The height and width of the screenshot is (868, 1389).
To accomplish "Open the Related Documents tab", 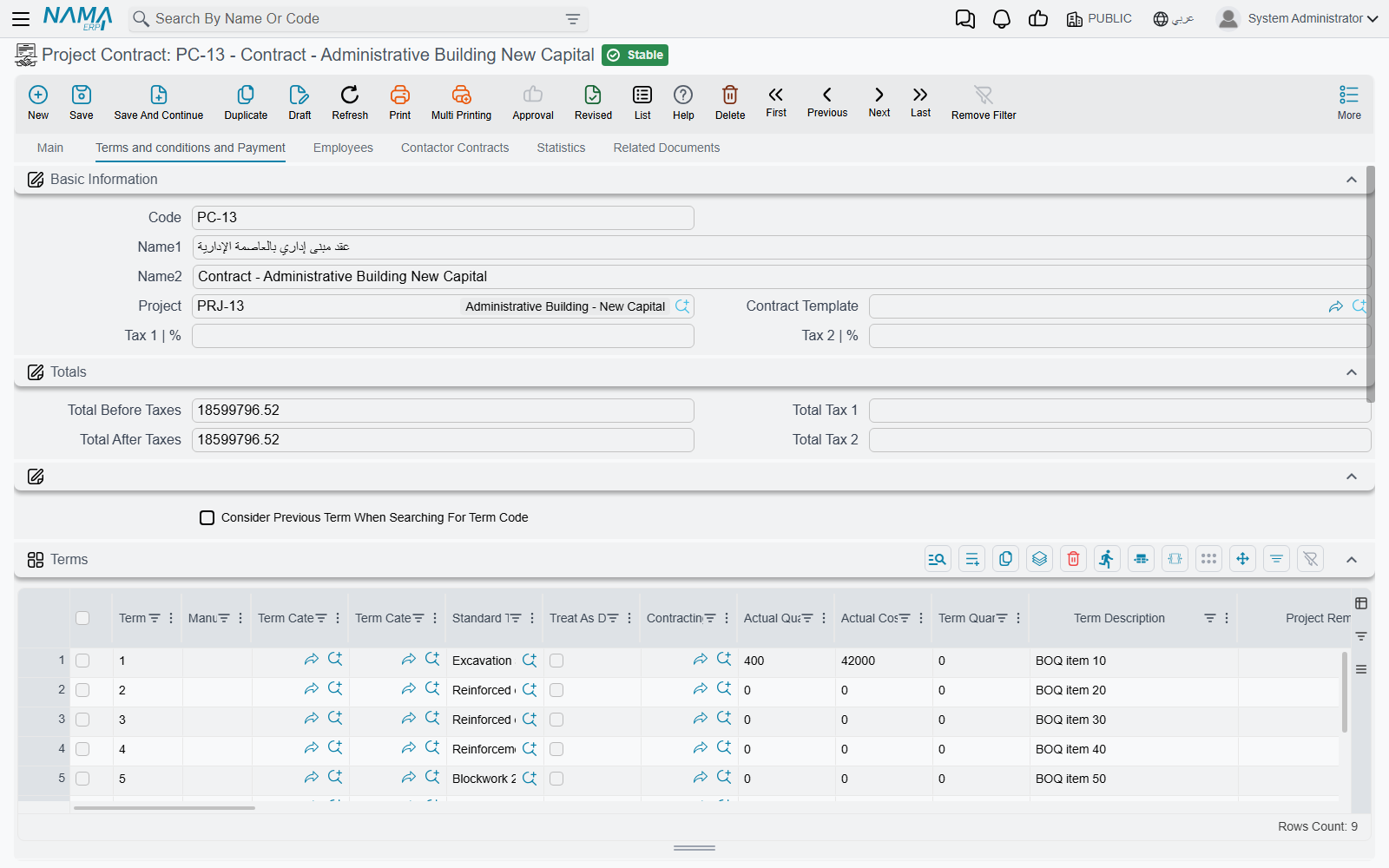I will point(667,148).
